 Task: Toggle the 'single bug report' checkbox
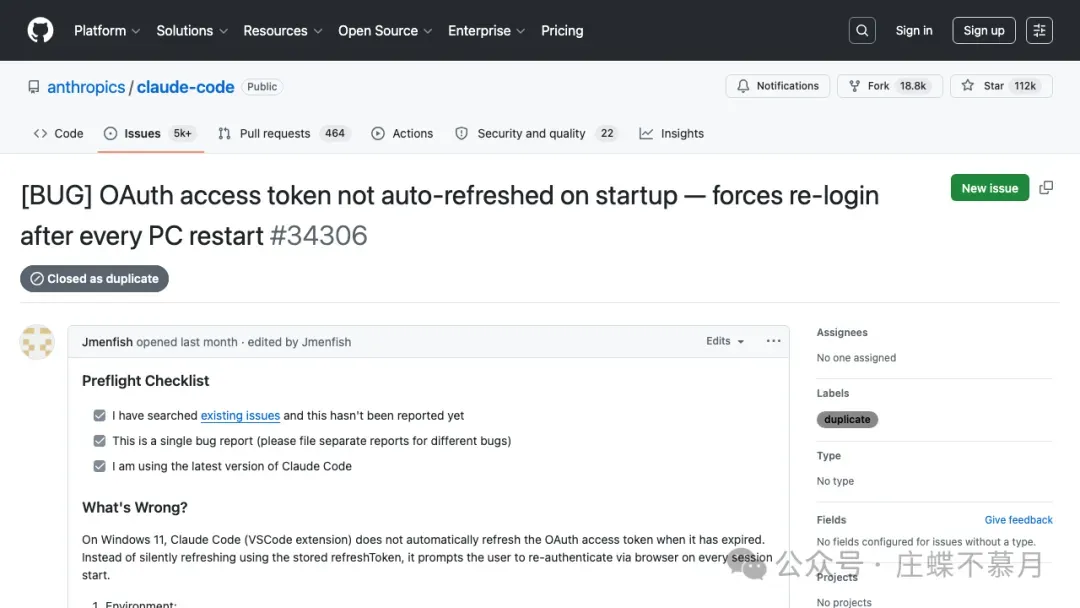click(99, 440)
